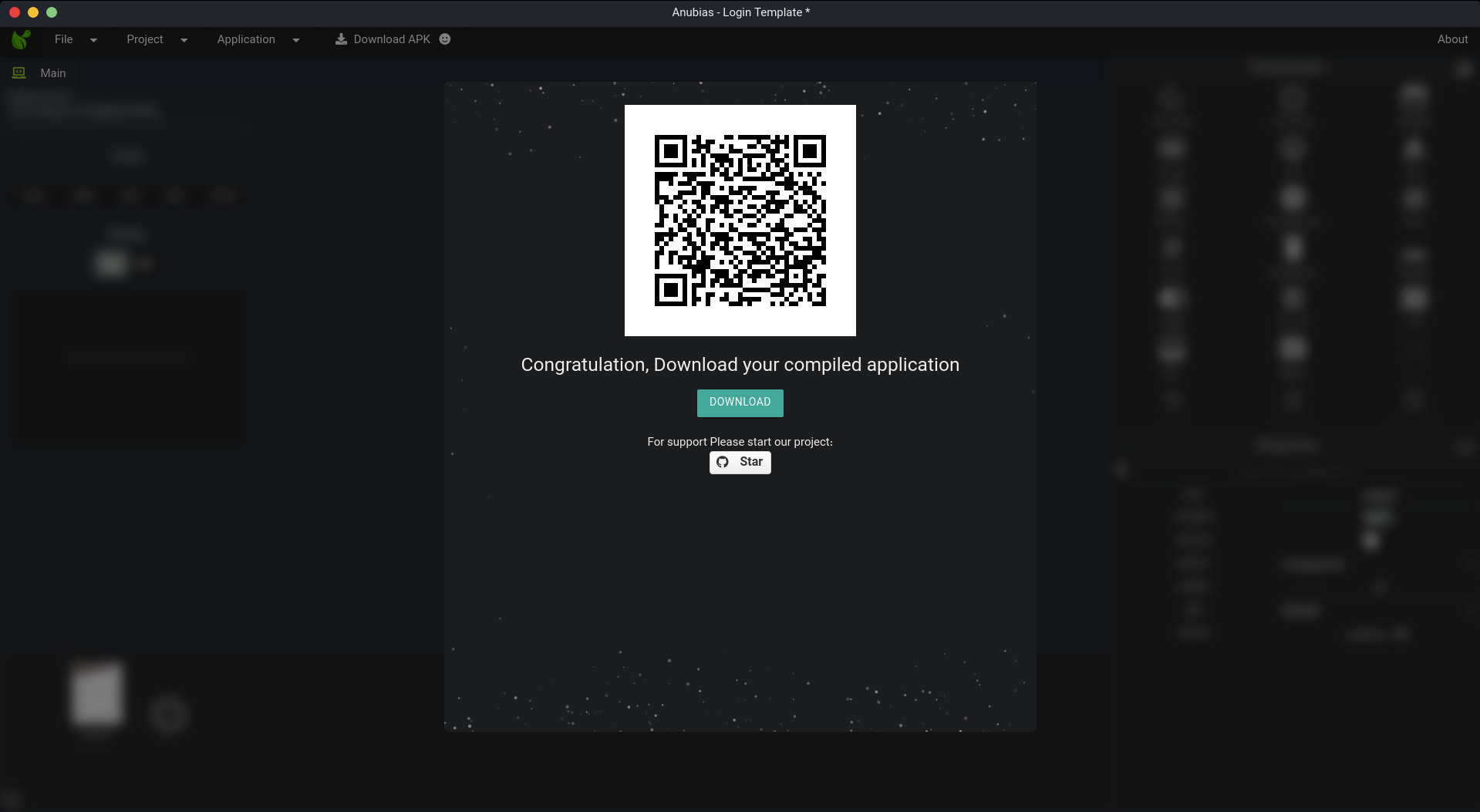This screenshot has height=812, width=1480.
Task: Click Download APK in the toolbar
Action: pos(392,39)
